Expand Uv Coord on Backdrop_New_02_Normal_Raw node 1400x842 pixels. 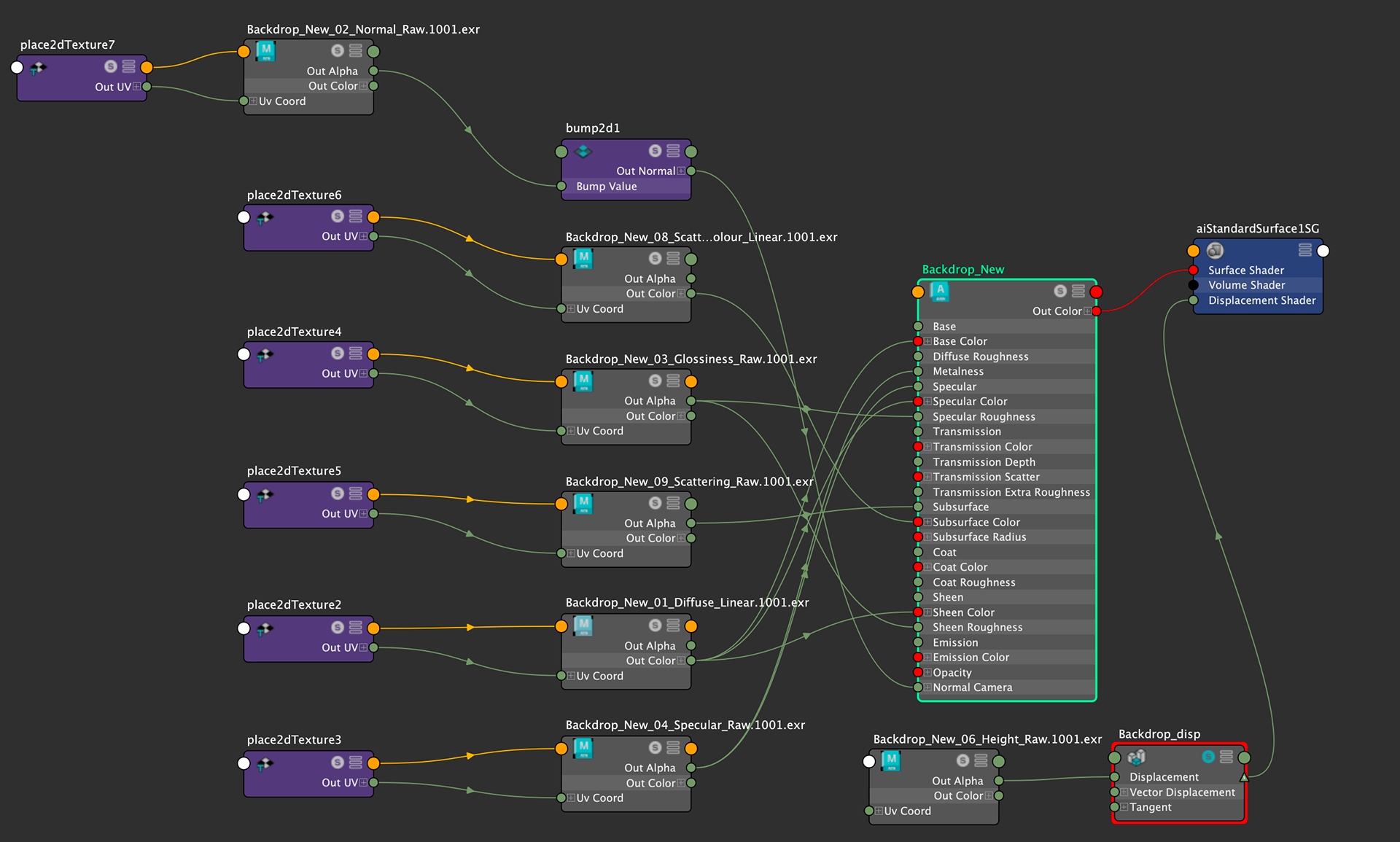click(253, 101)
